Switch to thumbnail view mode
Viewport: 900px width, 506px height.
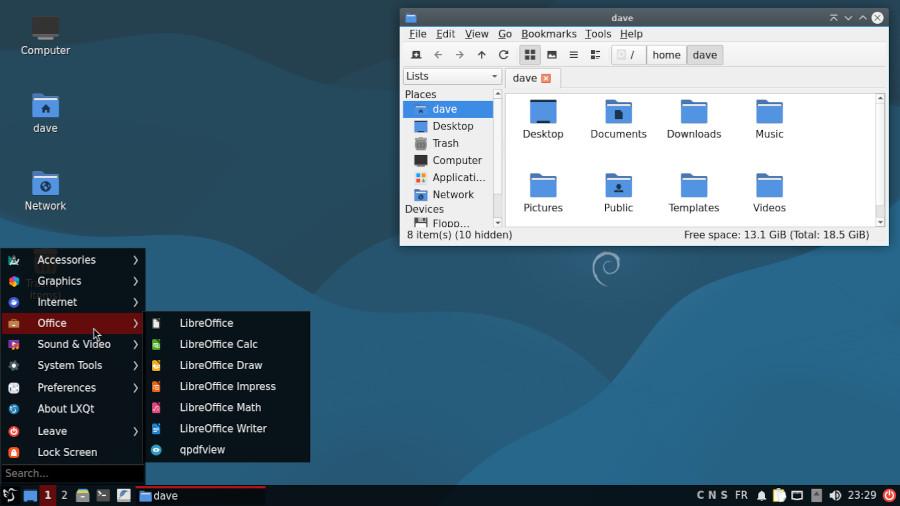click(552, 55)
